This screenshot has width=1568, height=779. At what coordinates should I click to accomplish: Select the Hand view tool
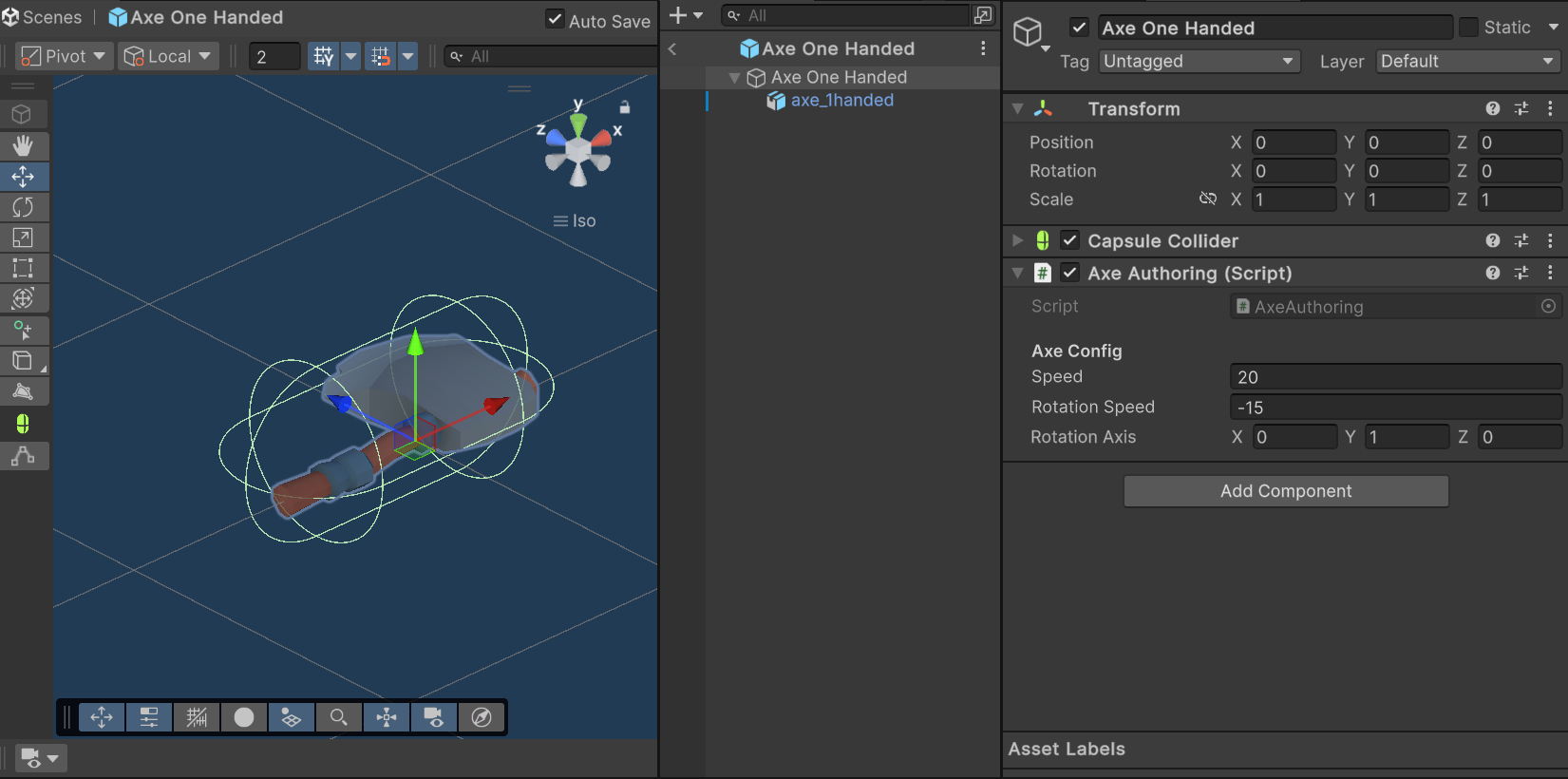click(23, 145)
